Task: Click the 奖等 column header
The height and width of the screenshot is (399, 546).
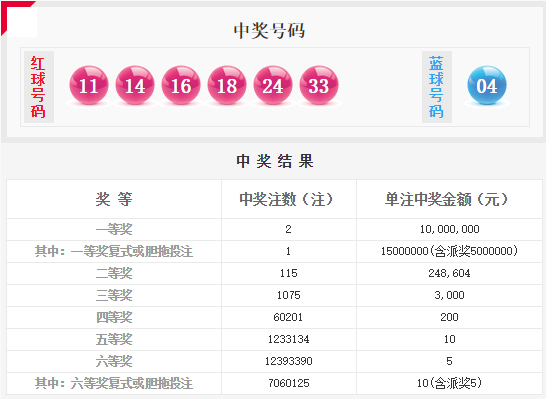Action: (x=114, y=199)
